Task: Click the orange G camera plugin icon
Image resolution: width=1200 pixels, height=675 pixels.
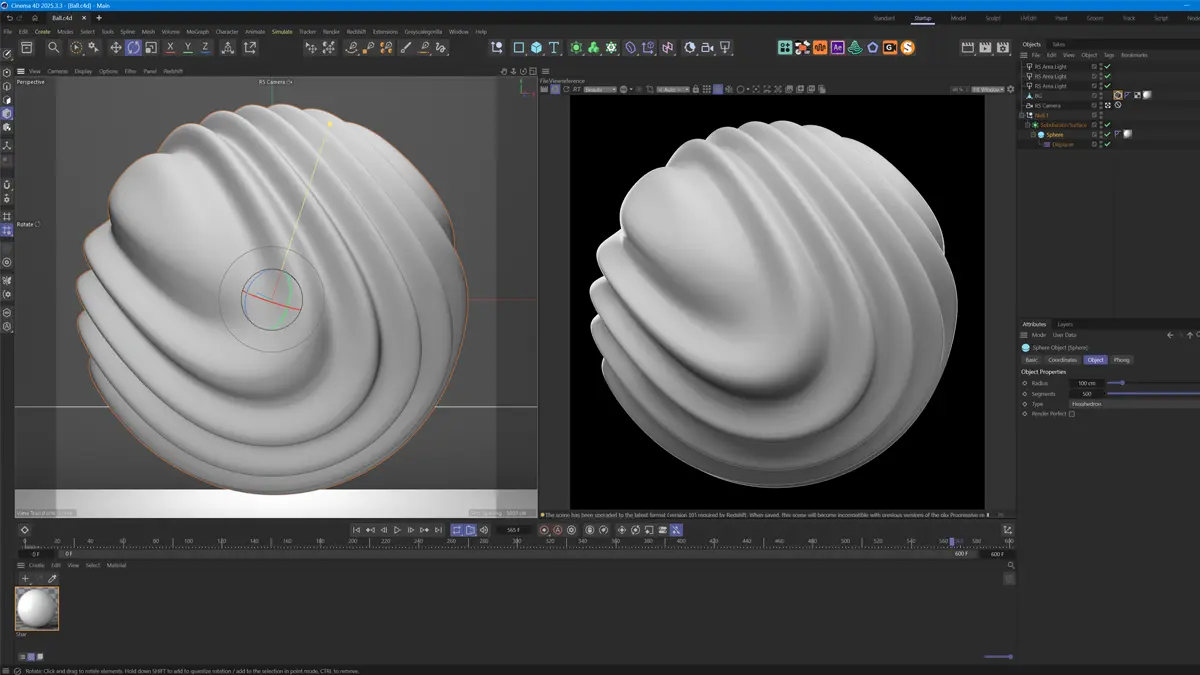Action: (x=889, y=47)
